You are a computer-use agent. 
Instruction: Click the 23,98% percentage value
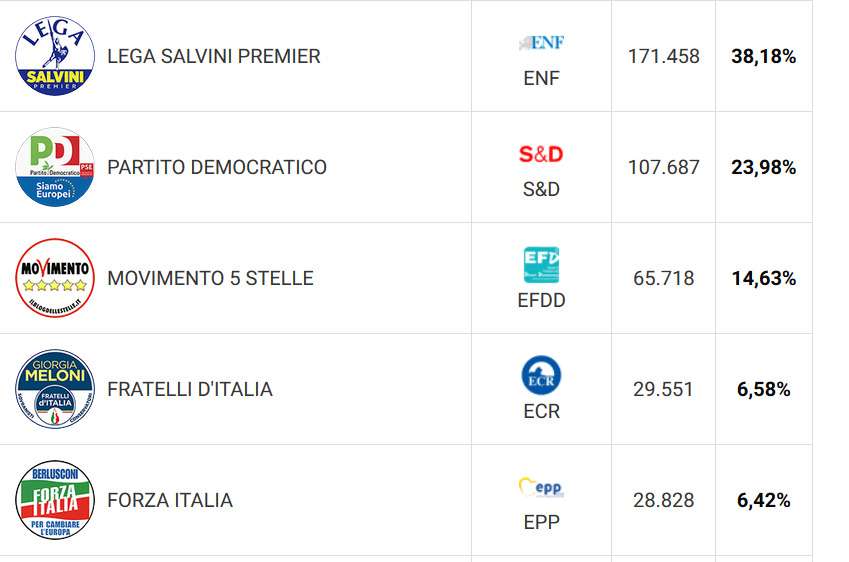763,167
